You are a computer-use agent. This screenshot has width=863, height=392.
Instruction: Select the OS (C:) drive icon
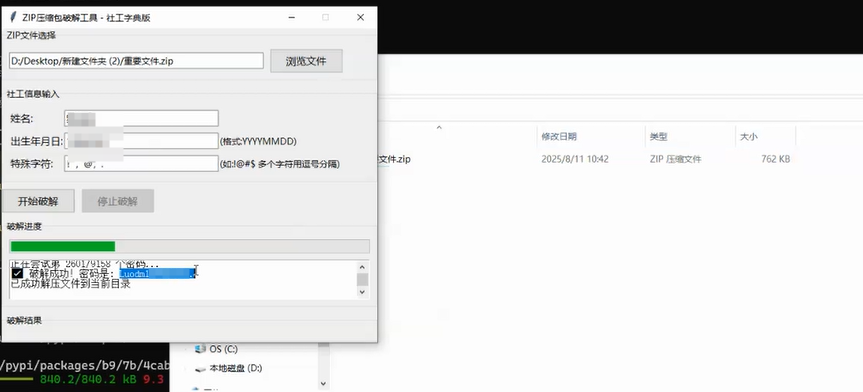[200, 349]
